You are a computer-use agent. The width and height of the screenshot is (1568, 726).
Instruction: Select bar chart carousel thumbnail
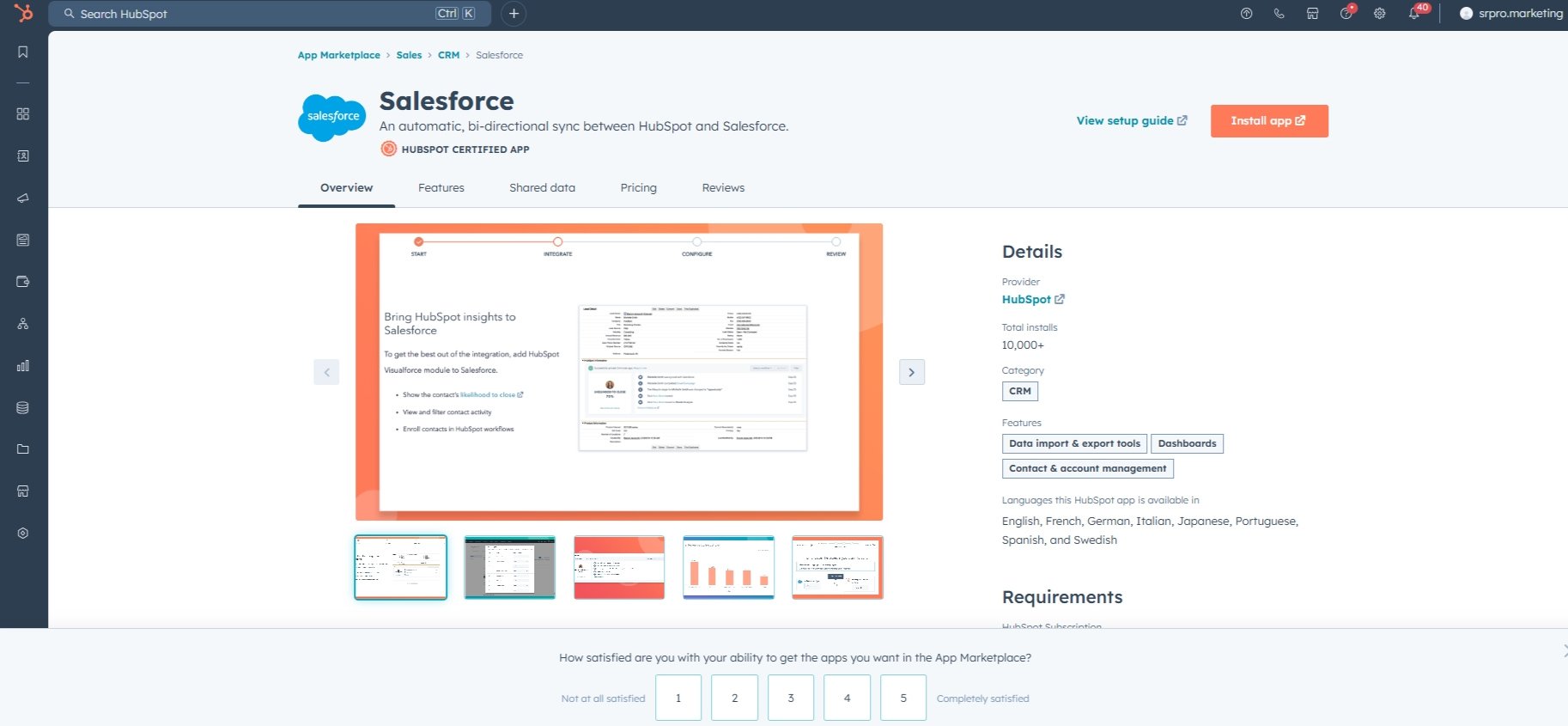(x=728, y=567)
